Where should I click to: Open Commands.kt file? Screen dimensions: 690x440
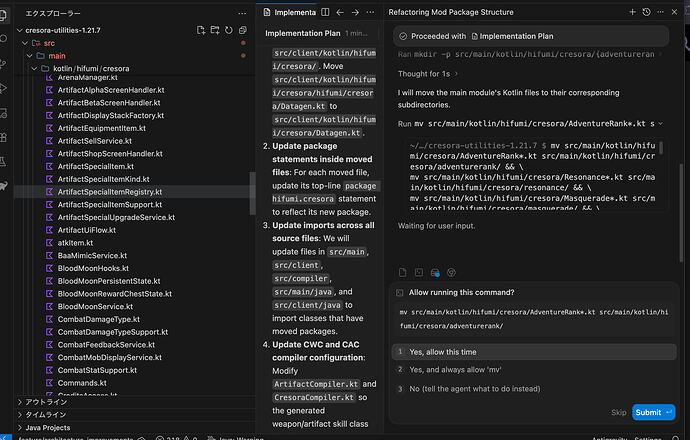[x=82, y=383]
